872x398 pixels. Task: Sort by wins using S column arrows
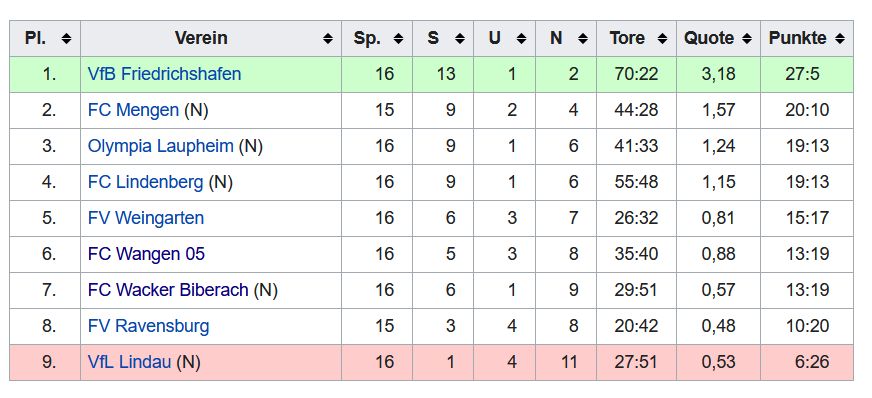click(459, 39)
